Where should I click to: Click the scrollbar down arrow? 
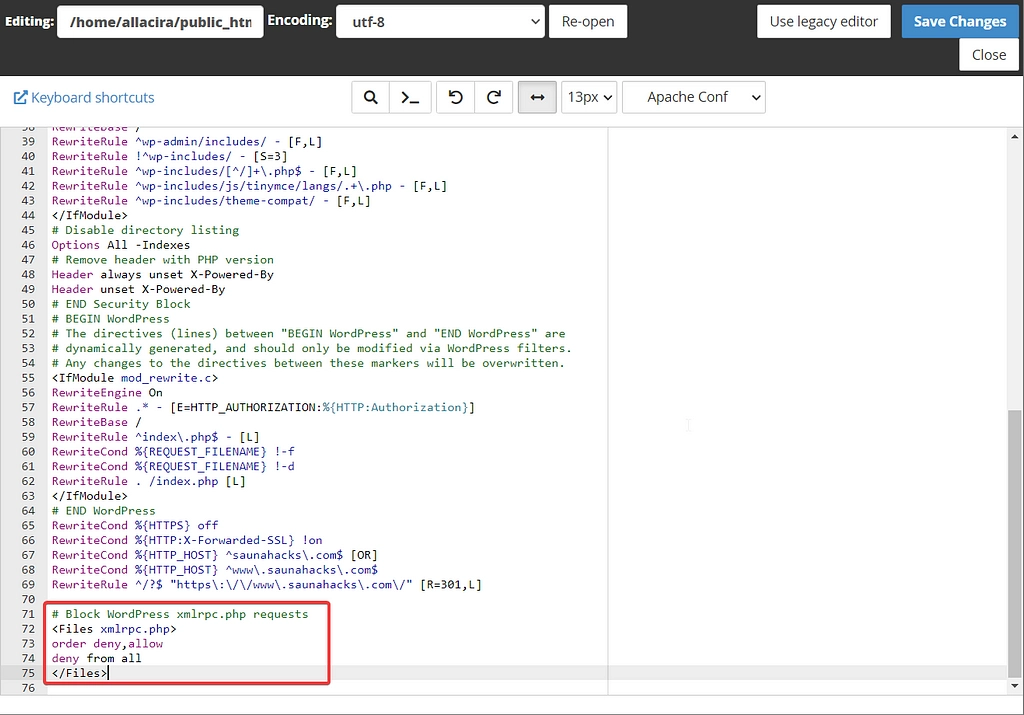click(x=1014, y=686)
